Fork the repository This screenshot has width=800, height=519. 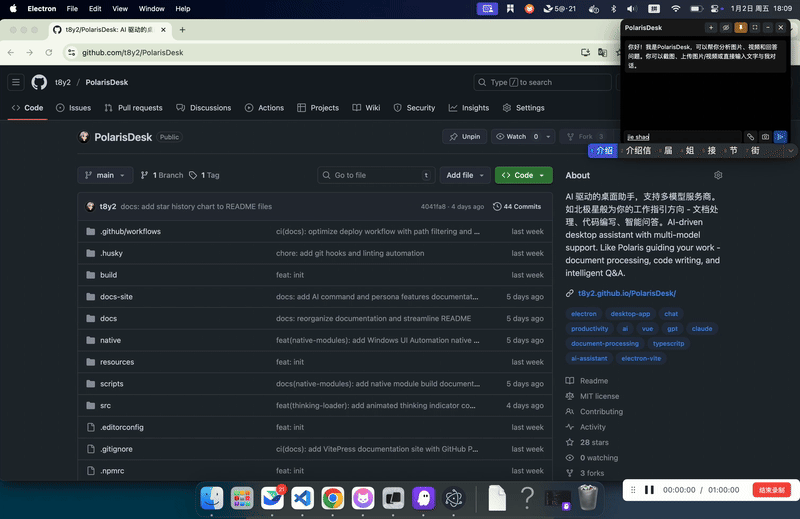(585, 137)
